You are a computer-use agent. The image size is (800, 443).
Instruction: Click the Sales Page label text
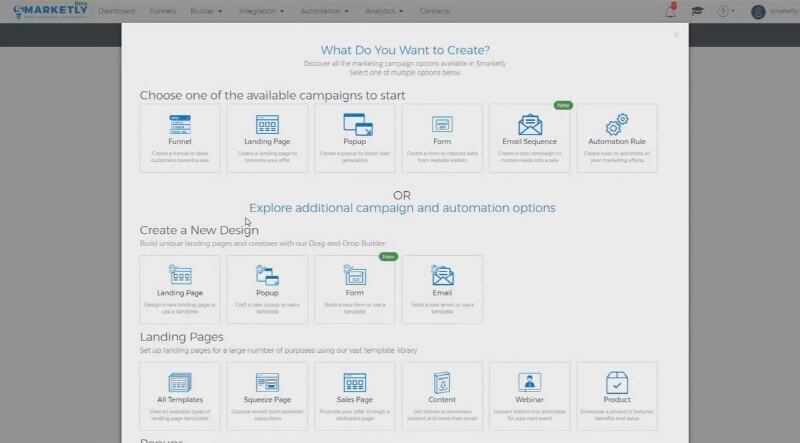[x=355, y=400]
